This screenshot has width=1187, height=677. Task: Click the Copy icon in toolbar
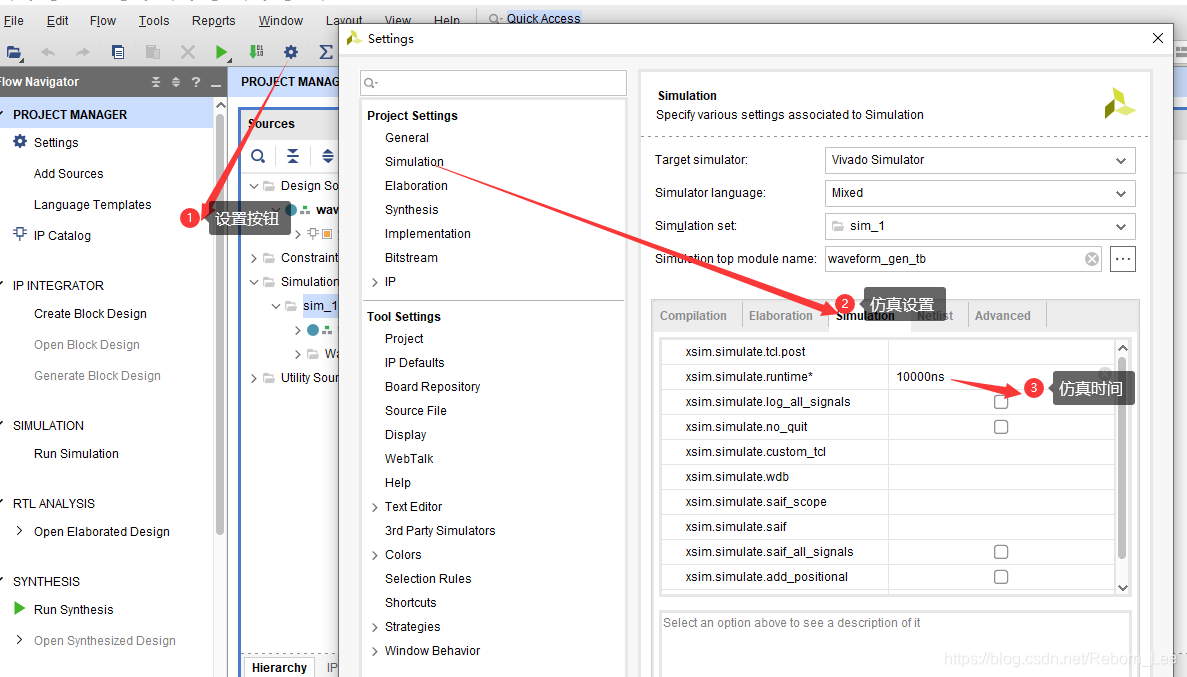117,52
